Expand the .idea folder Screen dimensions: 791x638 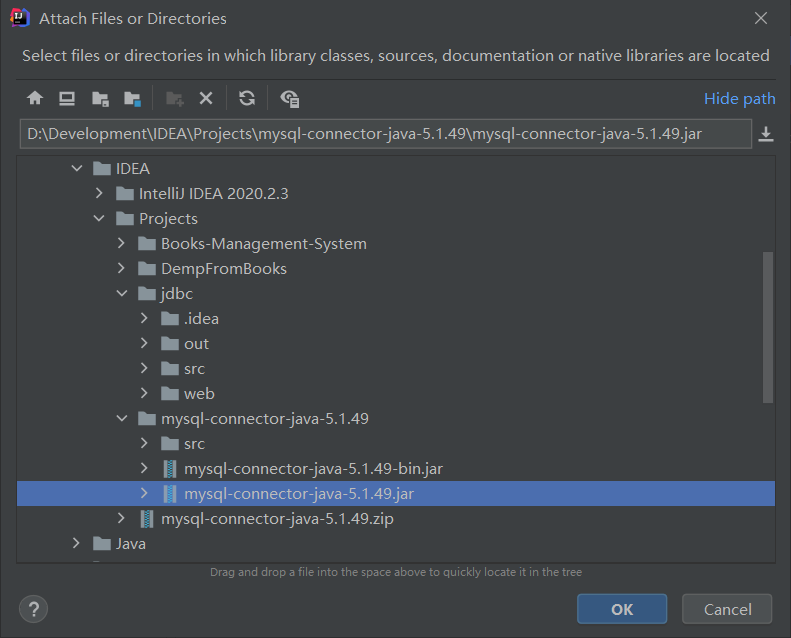(x=144, y=318)
